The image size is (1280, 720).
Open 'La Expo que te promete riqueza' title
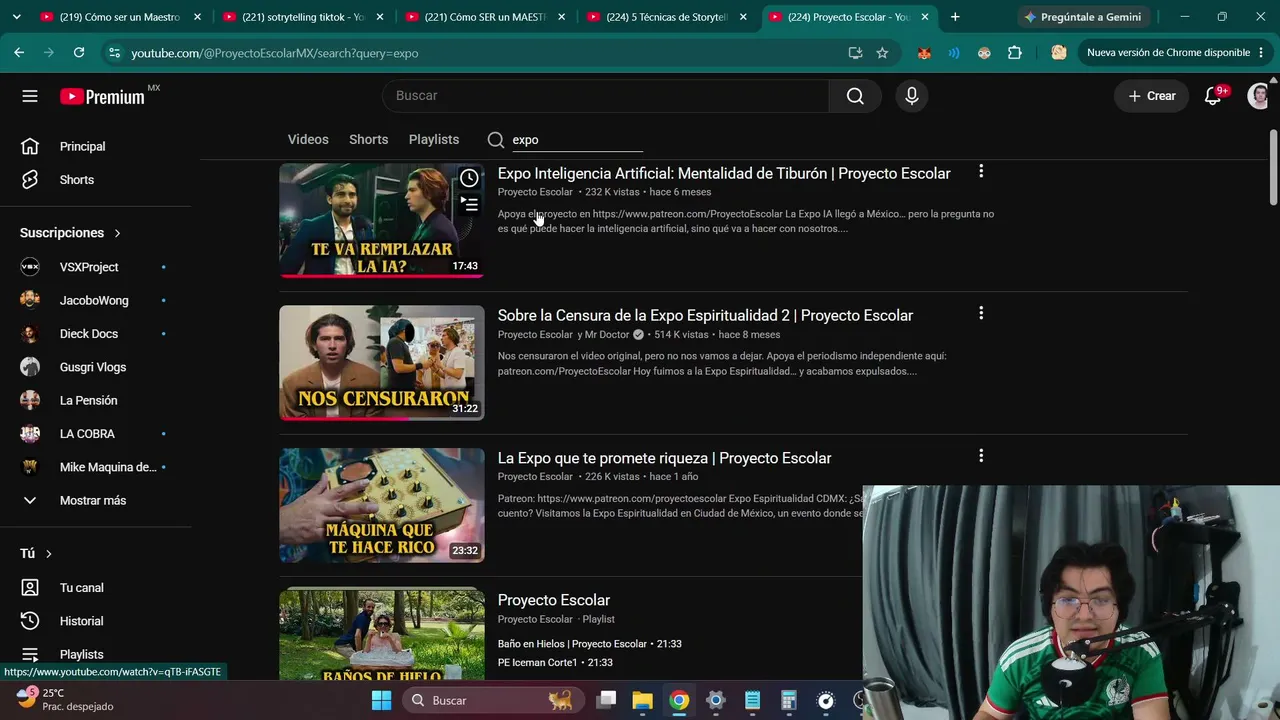pyautogui.click(x=665, y=458)
